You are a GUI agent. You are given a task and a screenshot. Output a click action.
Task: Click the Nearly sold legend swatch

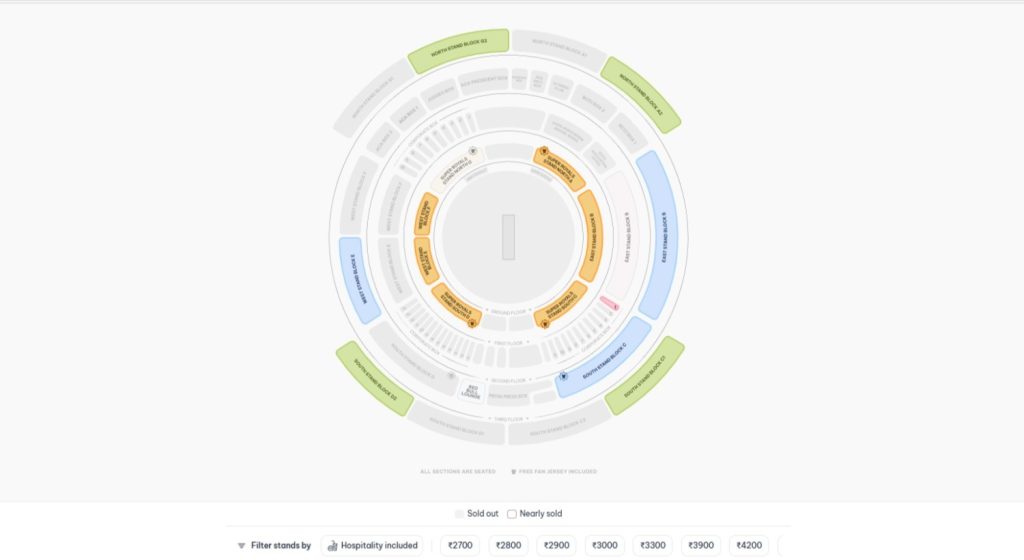point(512,514)
